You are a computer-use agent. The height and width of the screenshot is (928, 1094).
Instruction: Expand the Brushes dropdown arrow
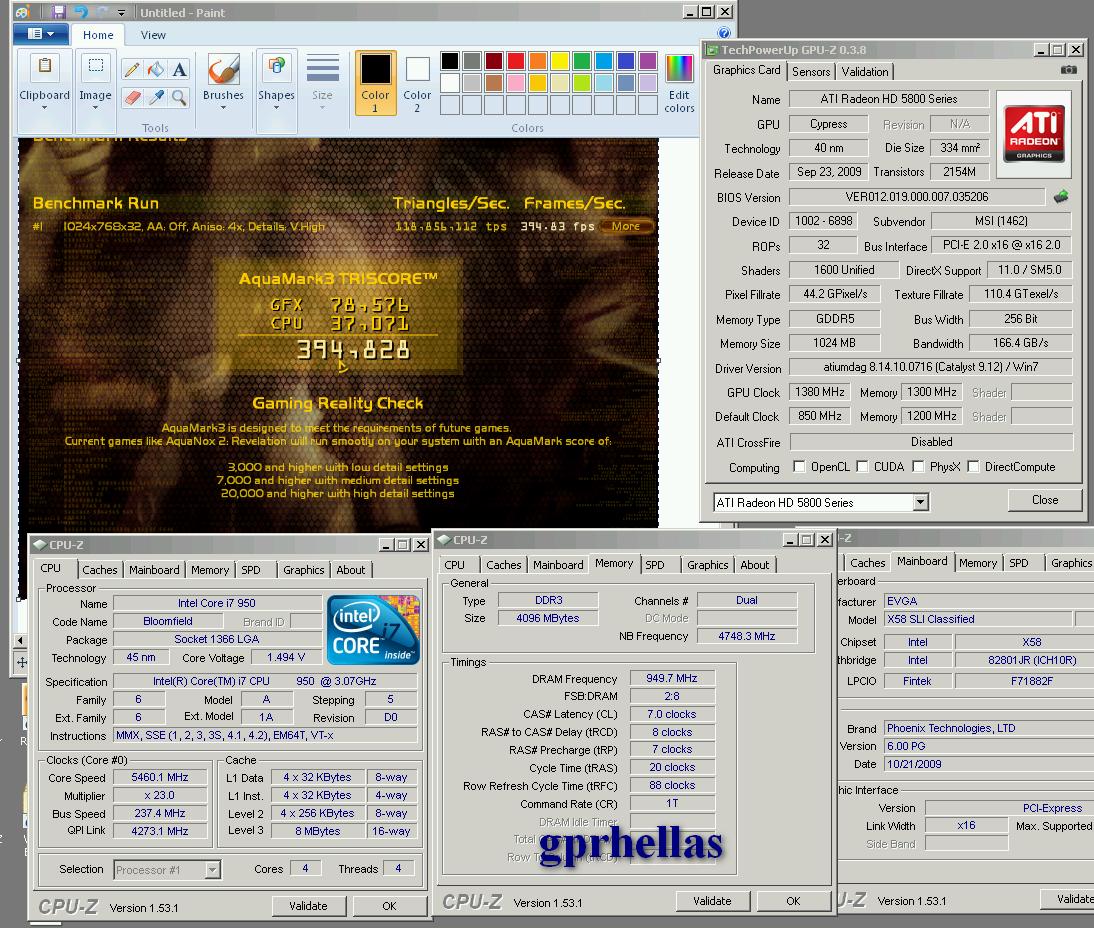223,108
